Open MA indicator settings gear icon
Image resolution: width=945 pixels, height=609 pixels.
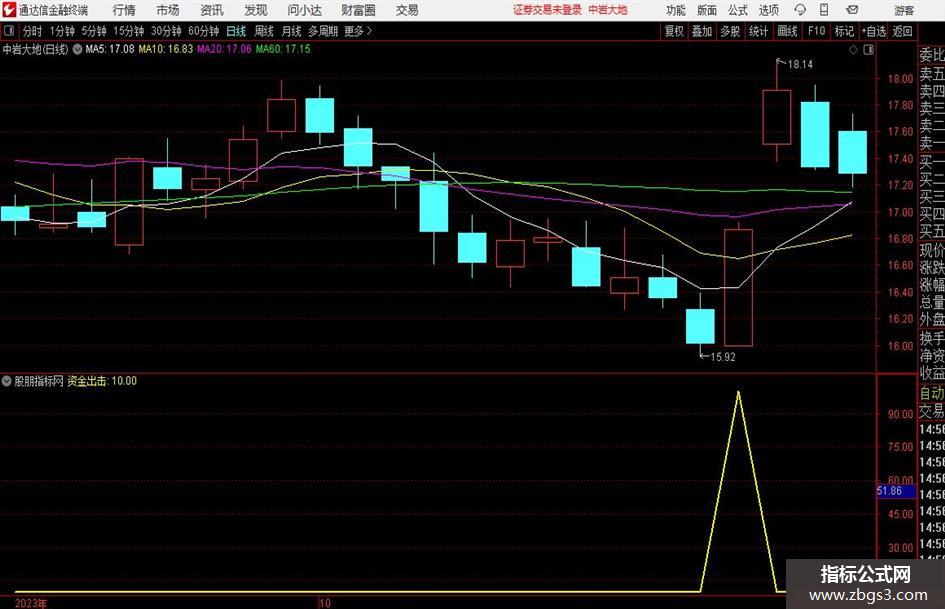(x=77, y=49)
